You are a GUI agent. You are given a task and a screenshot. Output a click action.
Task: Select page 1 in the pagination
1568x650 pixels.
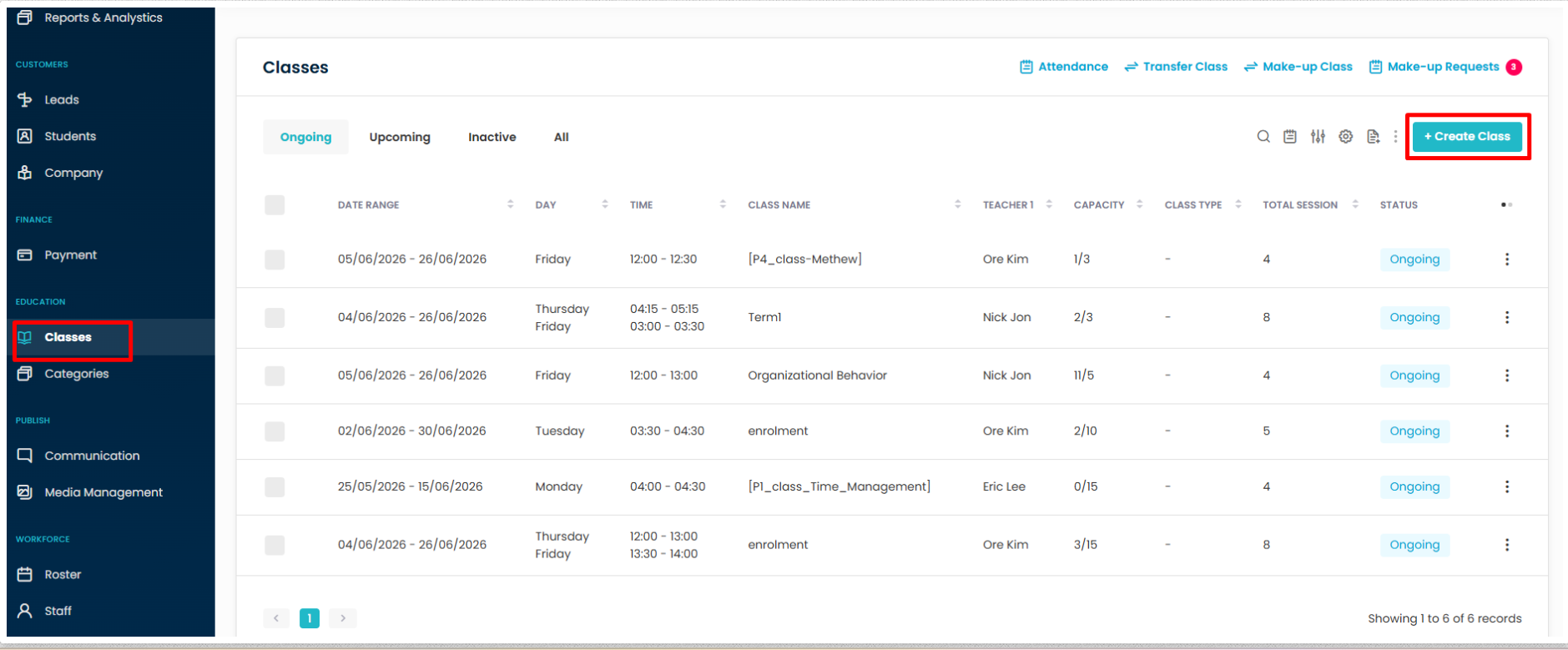pyautogui.click(x=310, y=618)
